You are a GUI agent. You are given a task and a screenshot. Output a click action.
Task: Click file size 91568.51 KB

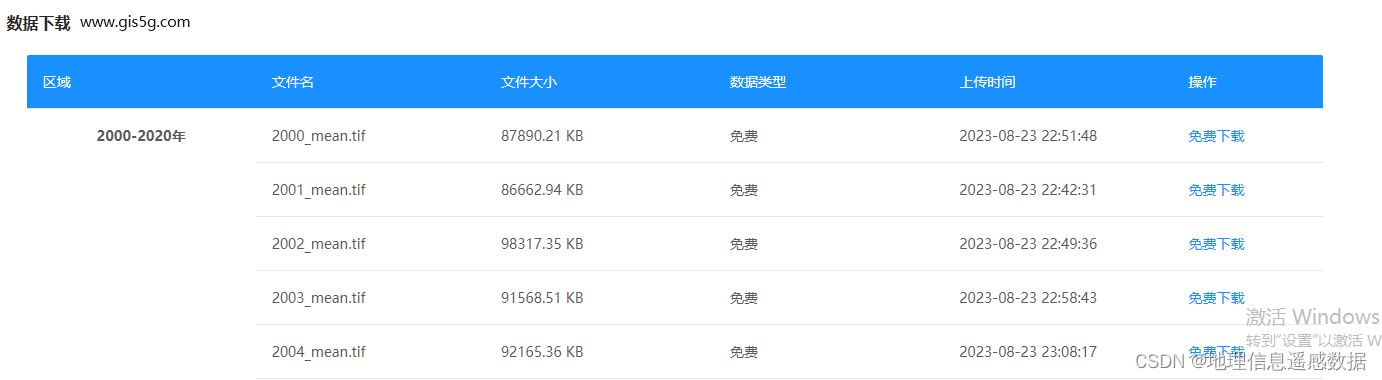click(542, 298)
